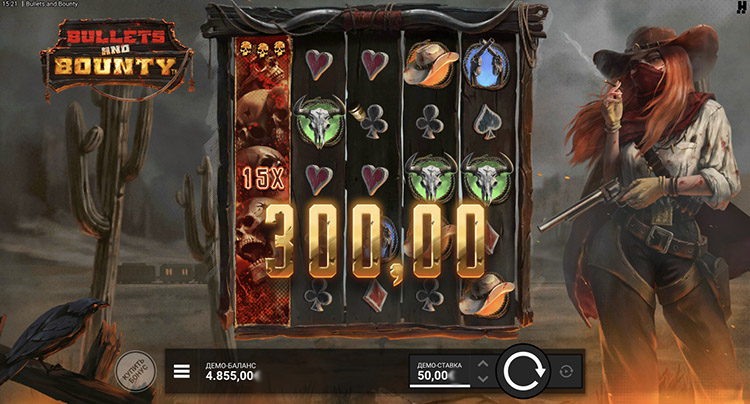Image resolution: width=750 pixels, height=404 pixels.
Task: Click the top-left heart symbol
Action: click(319, 64)
